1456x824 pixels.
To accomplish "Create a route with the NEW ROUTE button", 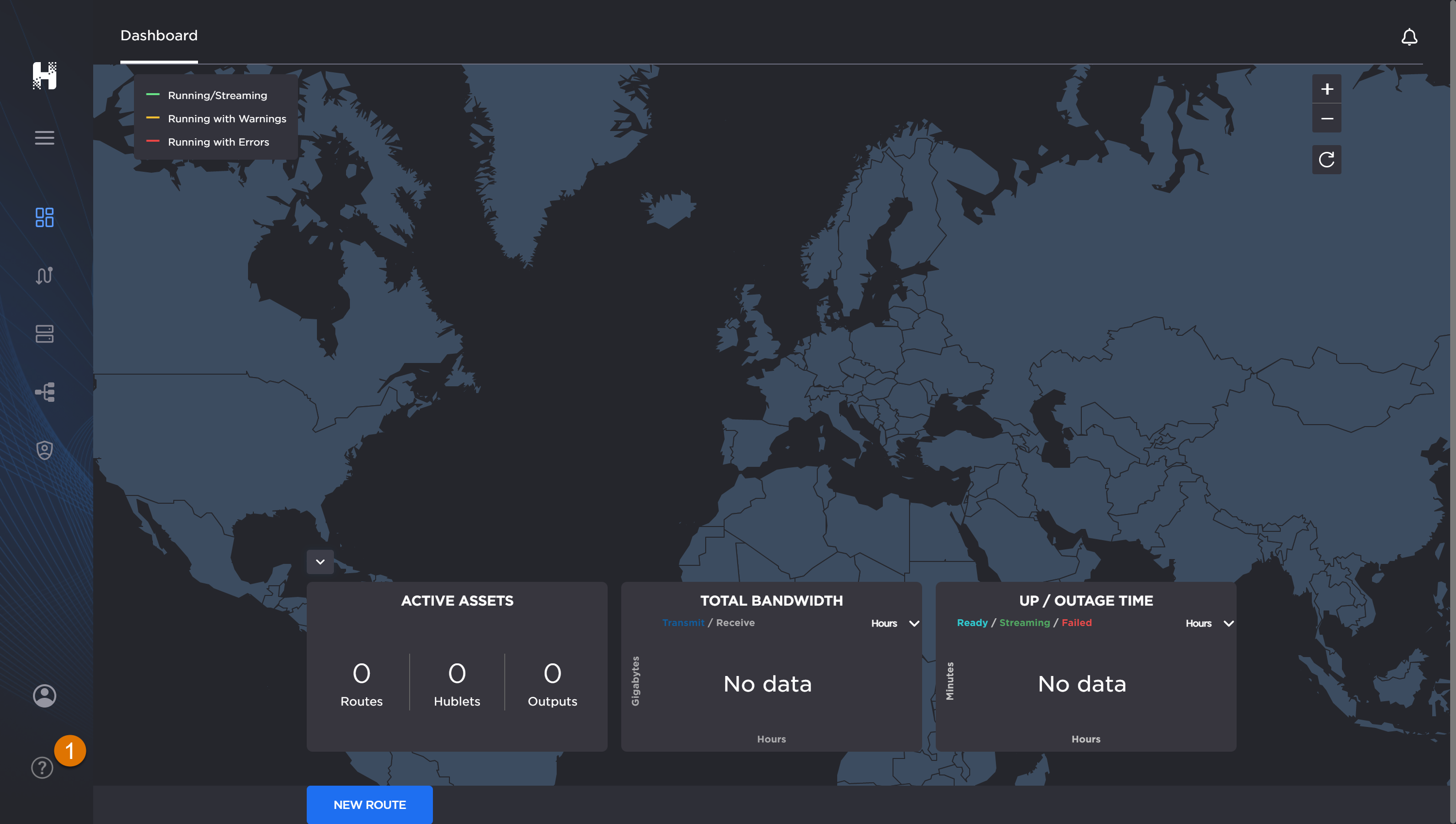I will pyautogui.click(x=369, y=804).
